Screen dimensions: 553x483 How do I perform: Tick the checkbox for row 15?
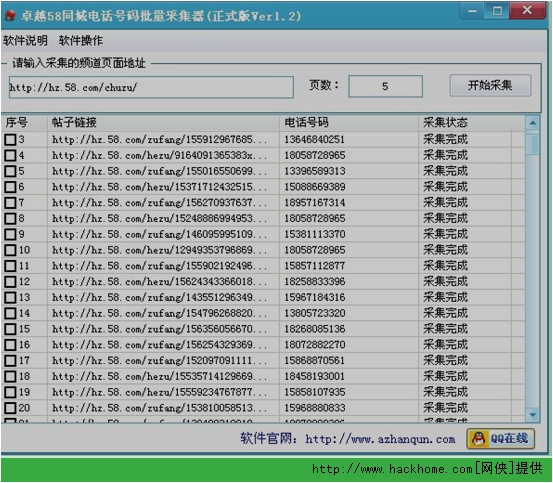click(x=10, y=329)
